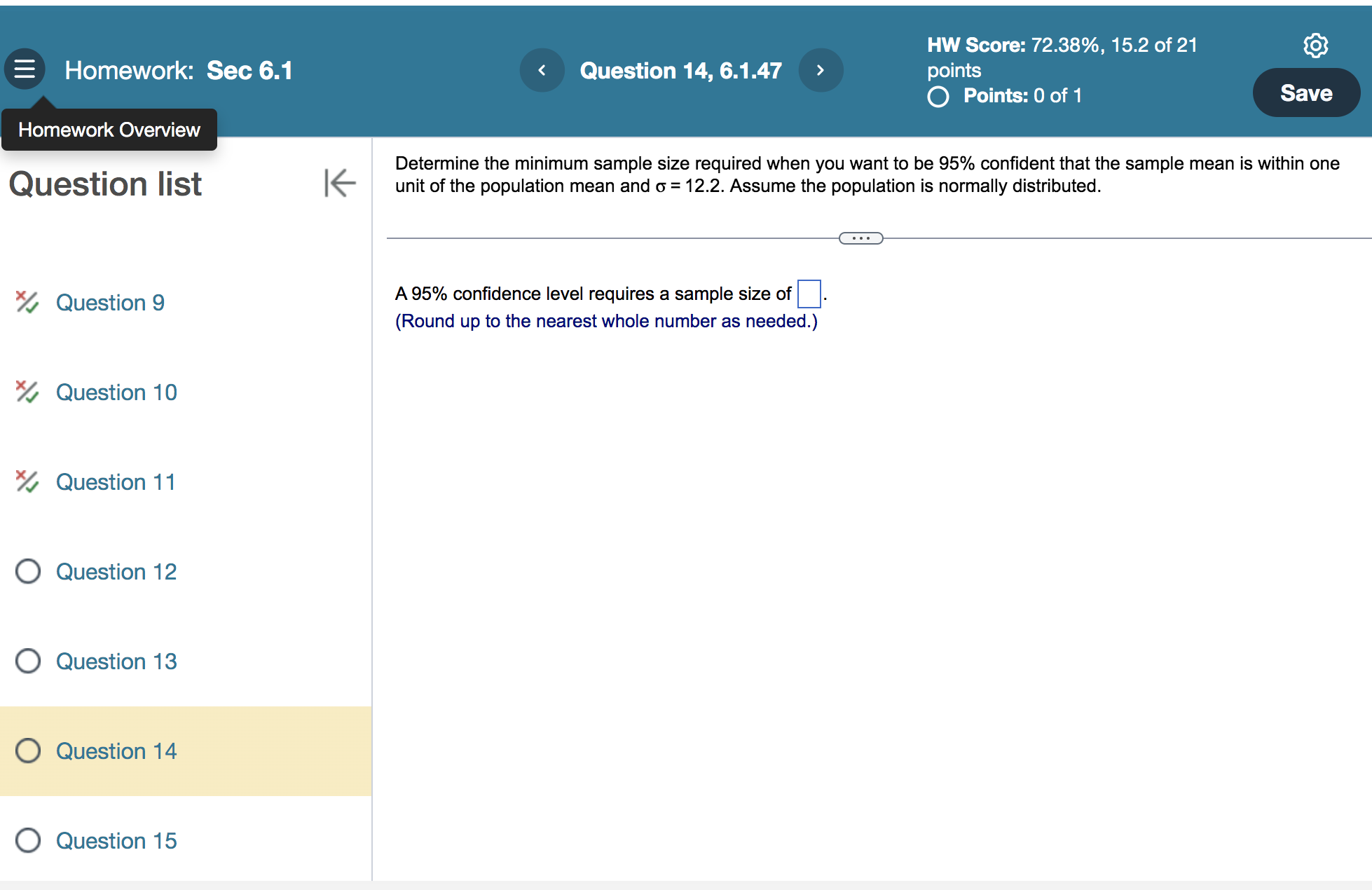Click Question 11 partial-credit status icon
This screenshot has width=1372, height=890.
click(27, 481)
